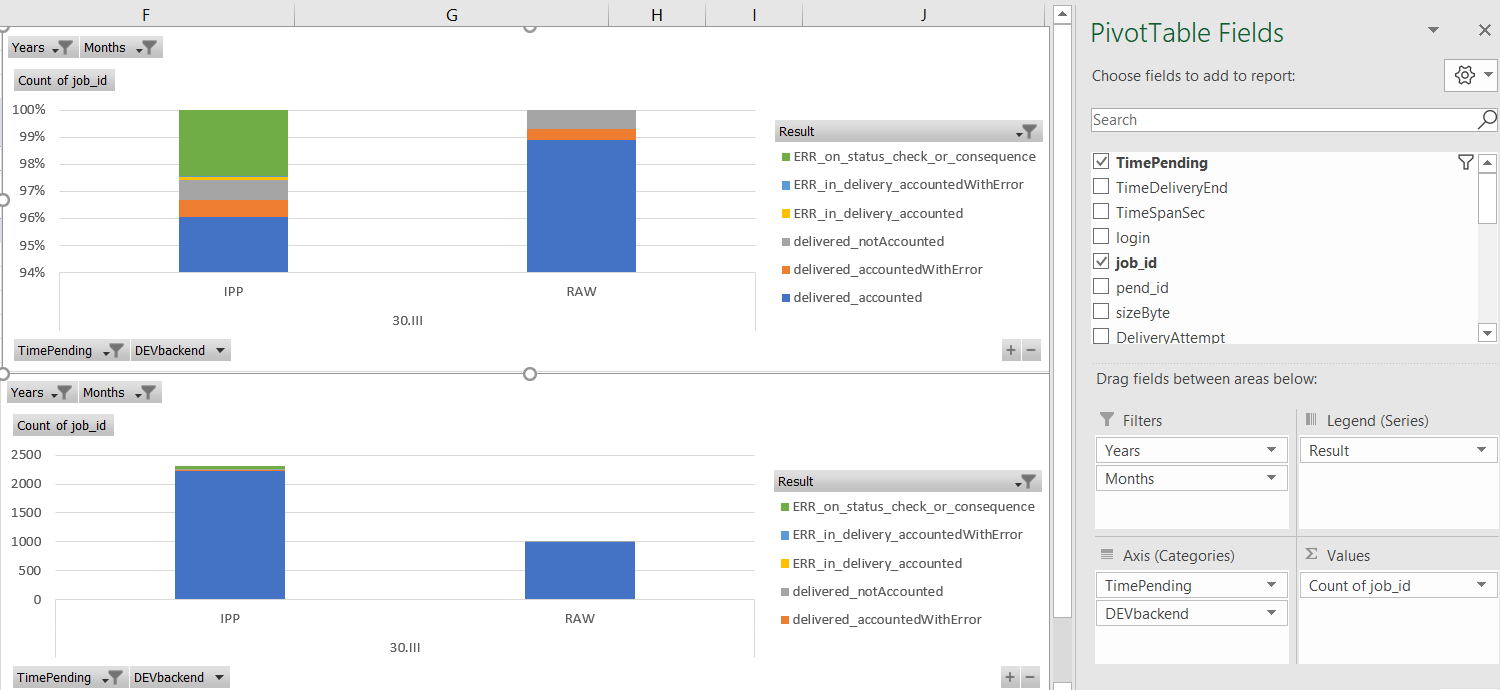Click plus button on the bottom chart

coord(1011,678)
